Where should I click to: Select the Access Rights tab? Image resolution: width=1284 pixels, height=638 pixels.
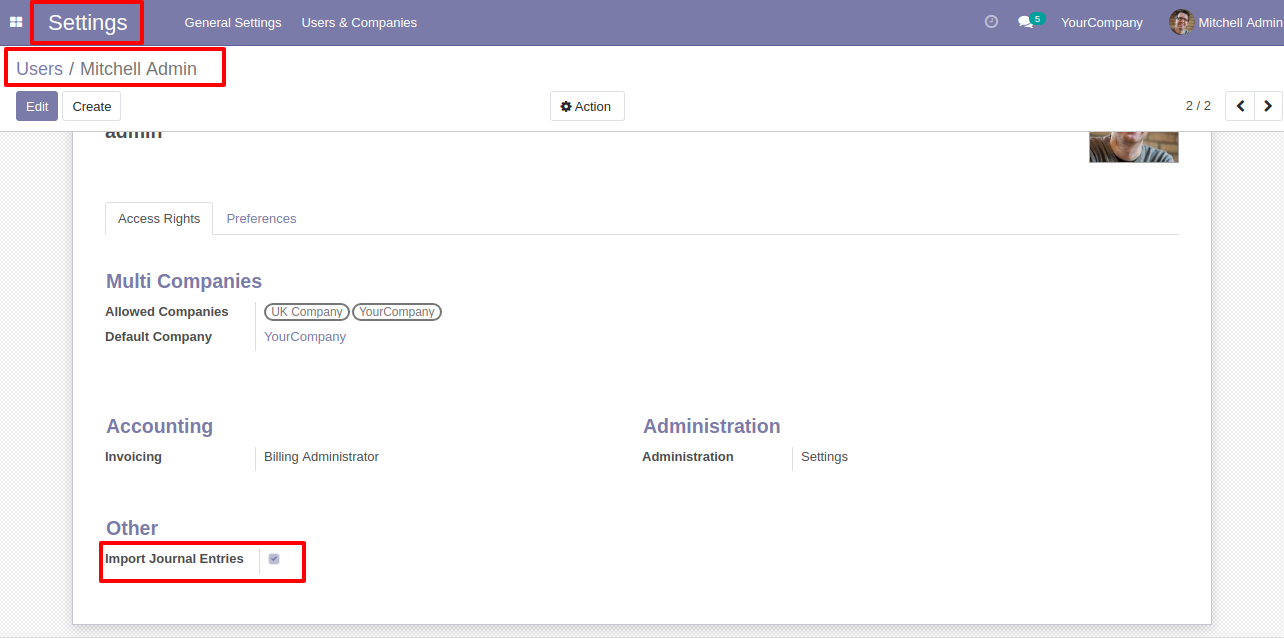(159, 219)
